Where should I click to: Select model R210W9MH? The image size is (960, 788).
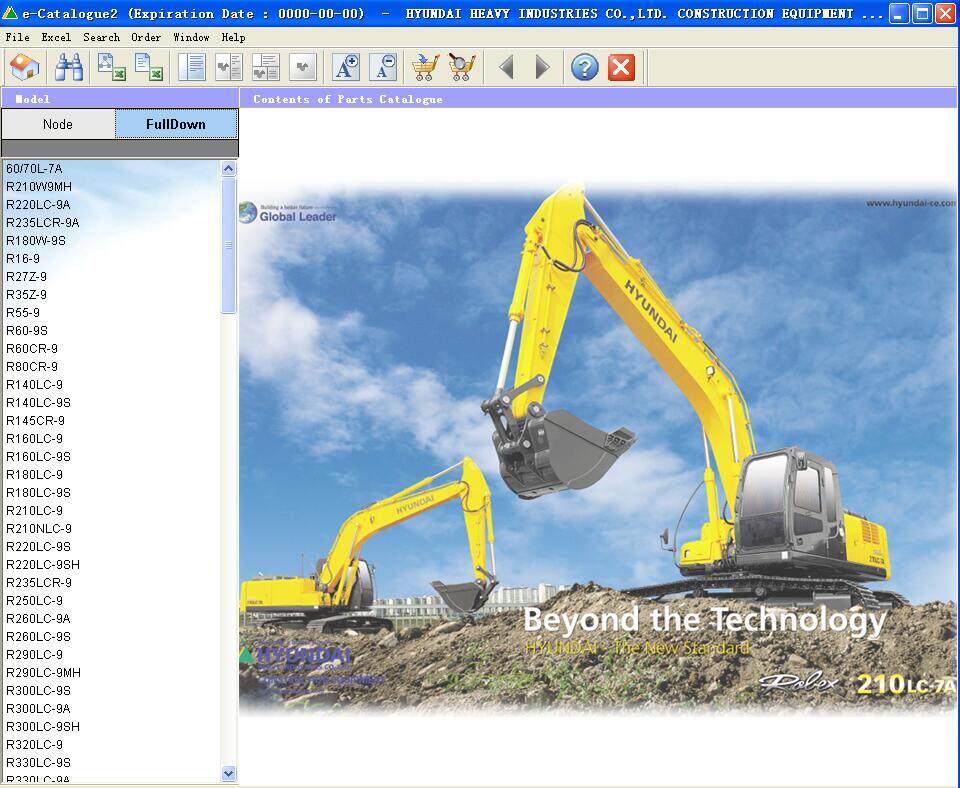[x=39, y=187]
